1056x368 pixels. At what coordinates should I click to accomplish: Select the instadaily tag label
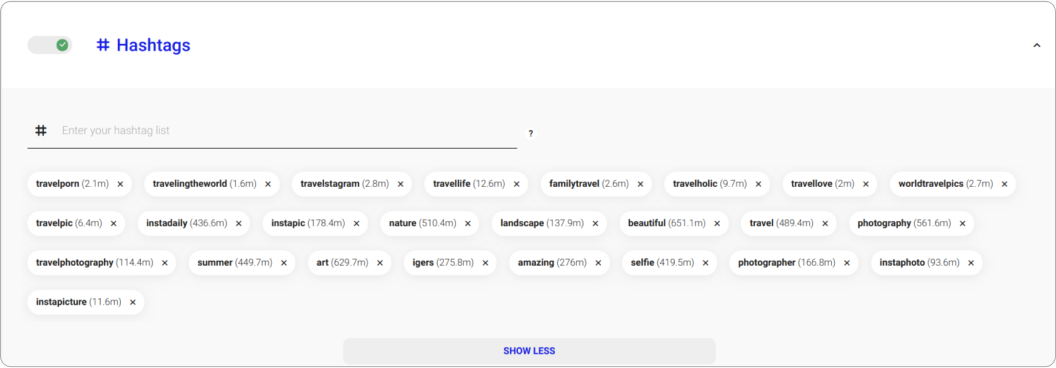pos(167,223)
